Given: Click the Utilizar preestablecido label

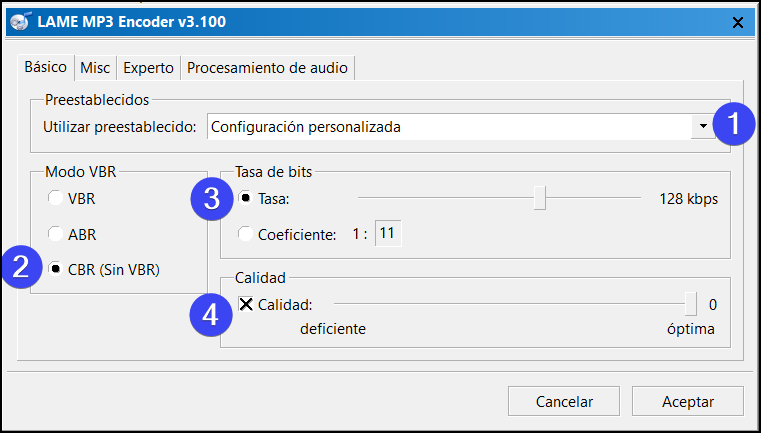Looking at the screenshot, I should point(120,127).
